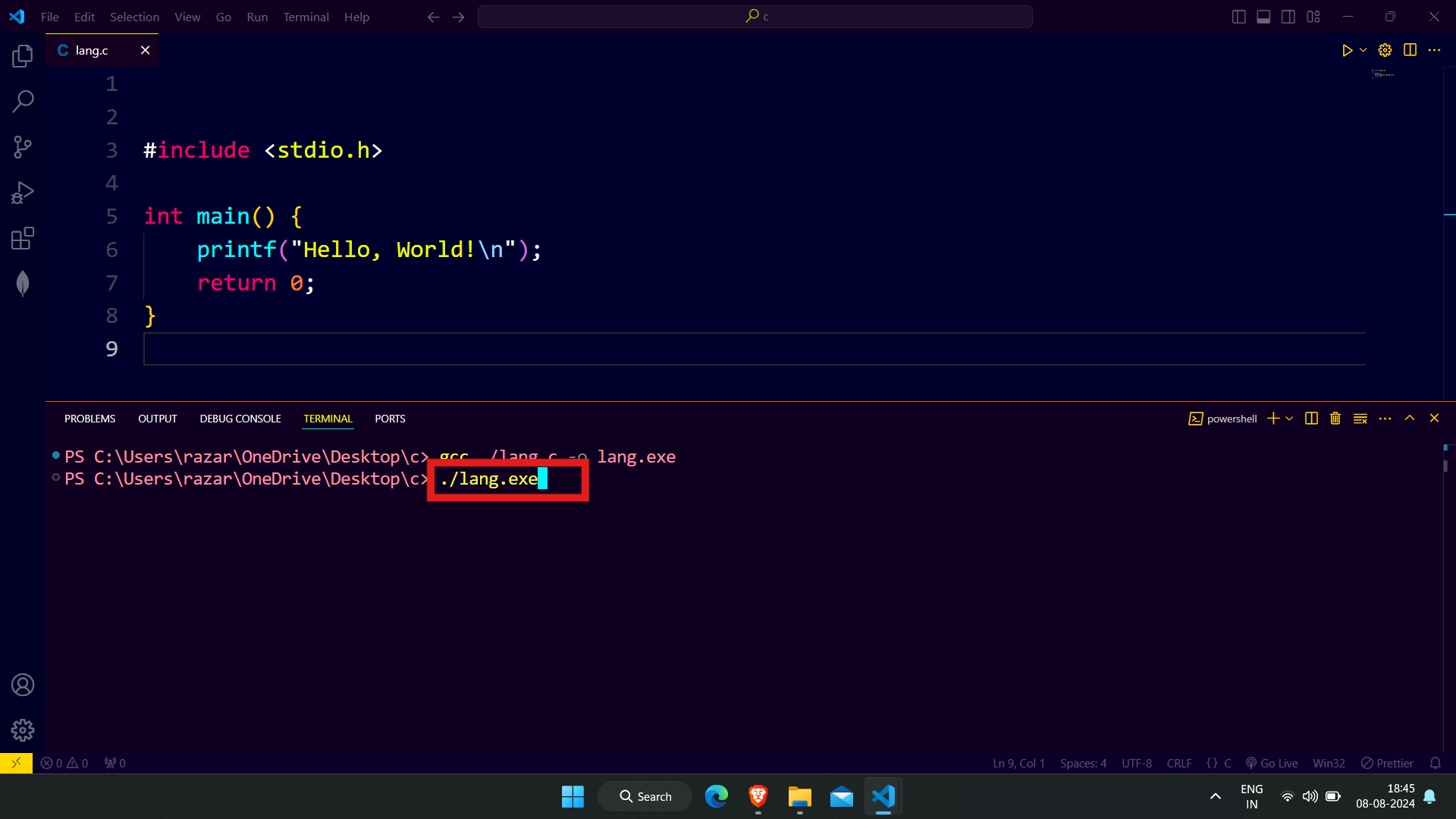This screenshot has width=1456, height=819.
Task: Click Win32 configuration status item
Action: click(x=1329, y=763)
